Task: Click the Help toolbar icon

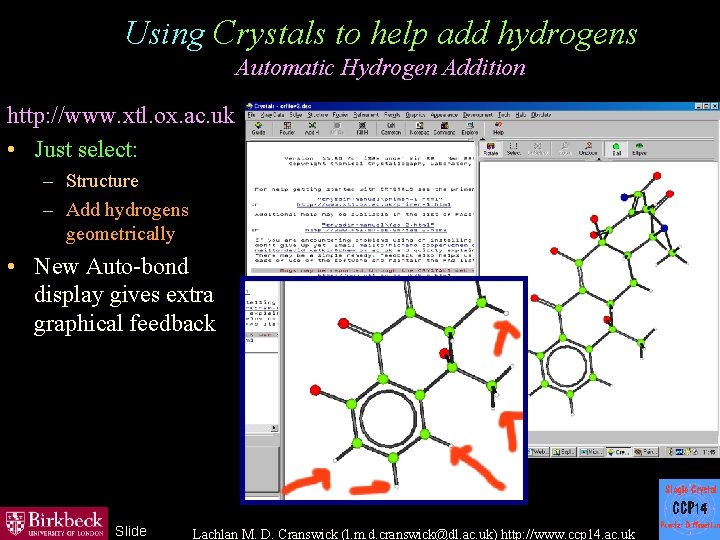Action: [x=498, y=128]
